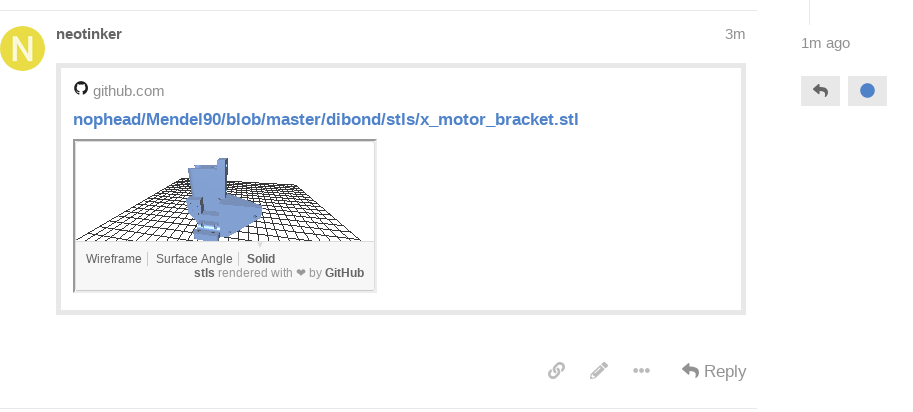The width and height of the screenshot is (913, 412).
Task: Click the 3m post timestamp
Action: tap(735, 34)
